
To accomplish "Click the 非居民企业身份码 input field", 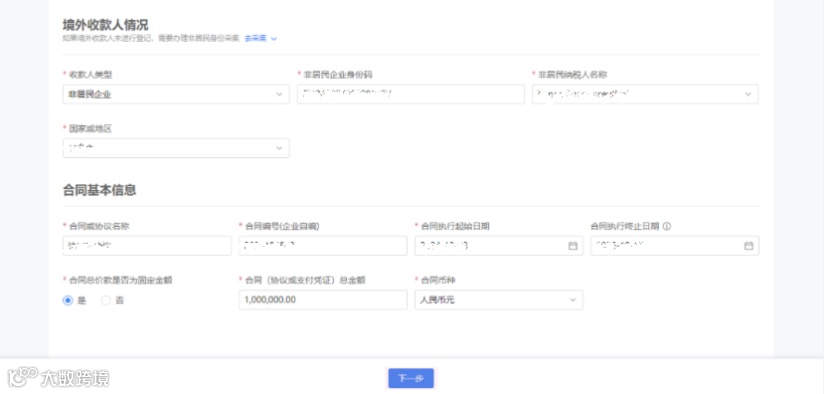I will point(411,94).
